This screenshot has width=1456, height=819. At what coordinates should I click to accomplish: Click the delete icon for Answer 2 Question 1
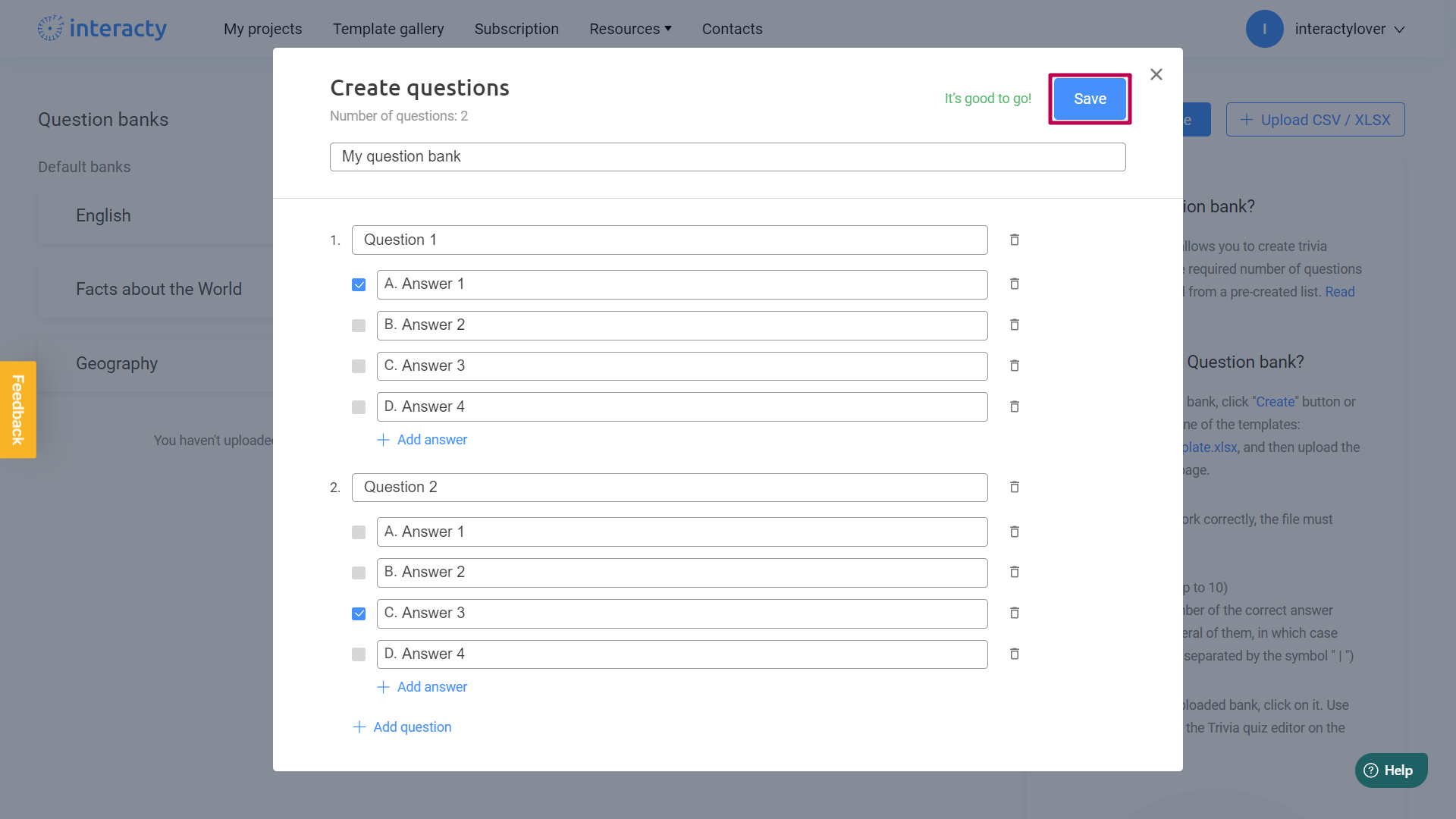tap(1015, 325)
